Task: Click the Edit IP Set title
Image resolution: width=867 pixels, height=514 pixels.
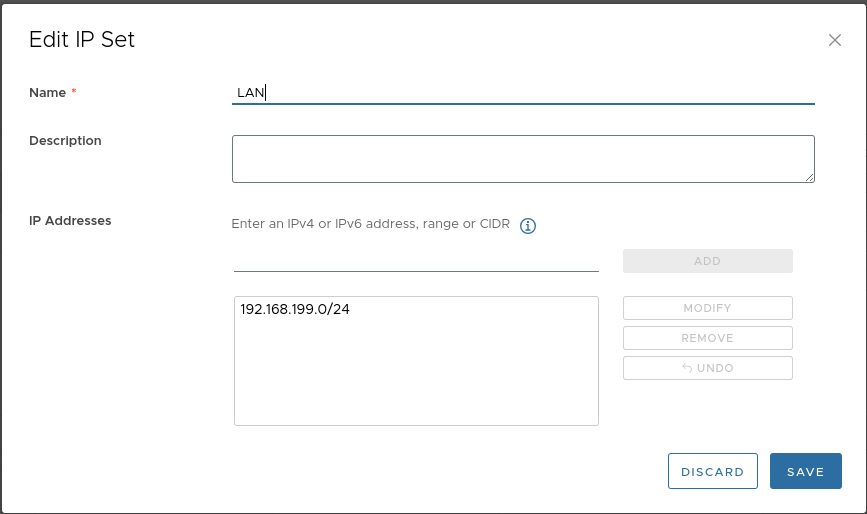Action: (82, 40)
